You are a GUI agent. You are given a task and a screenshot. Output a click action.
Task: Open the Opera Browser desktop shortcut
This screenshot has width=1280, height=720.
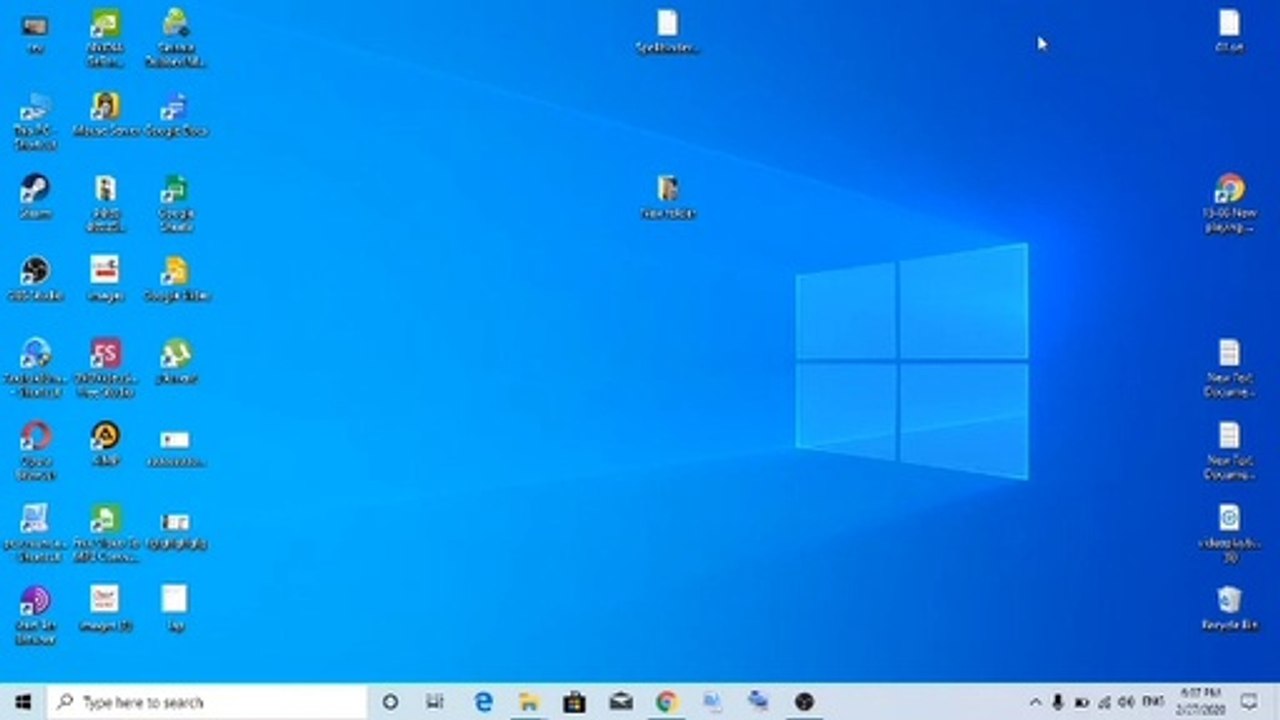(x=35, y=450)
